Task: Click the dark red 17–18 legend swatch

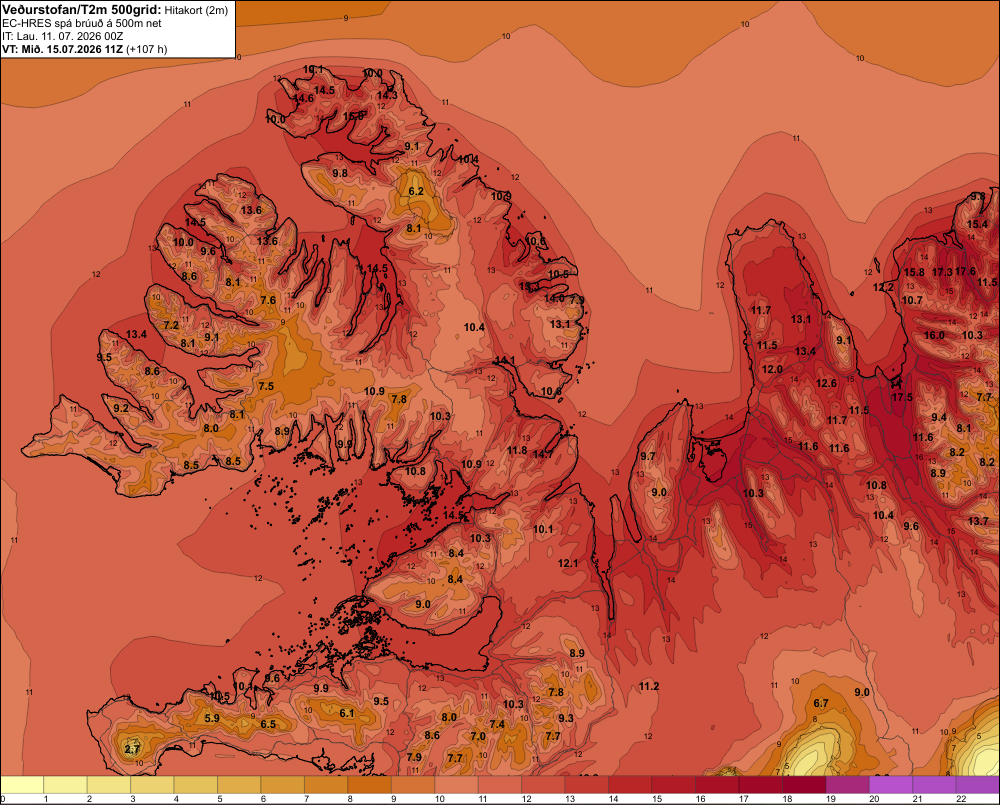Action: click(x=760, y=785)
